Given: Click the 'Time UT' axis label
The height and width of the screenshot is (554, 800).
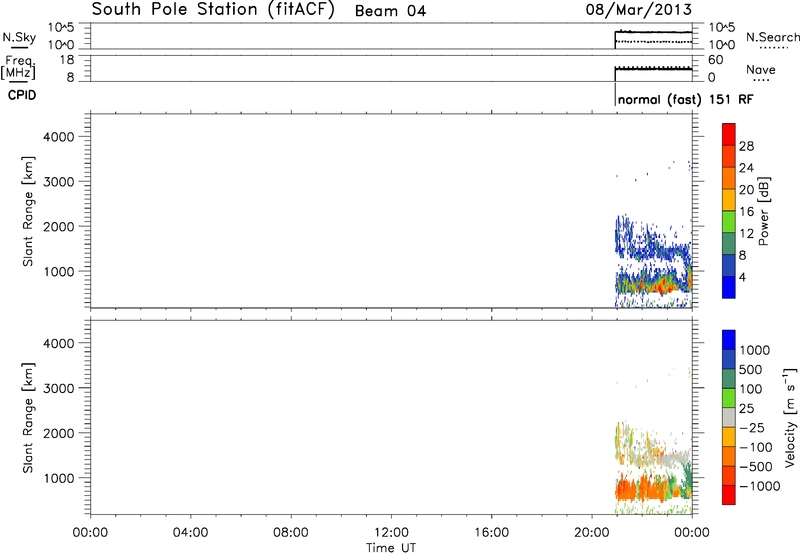Looking at the screenshot, I should (x=391, y=548).
